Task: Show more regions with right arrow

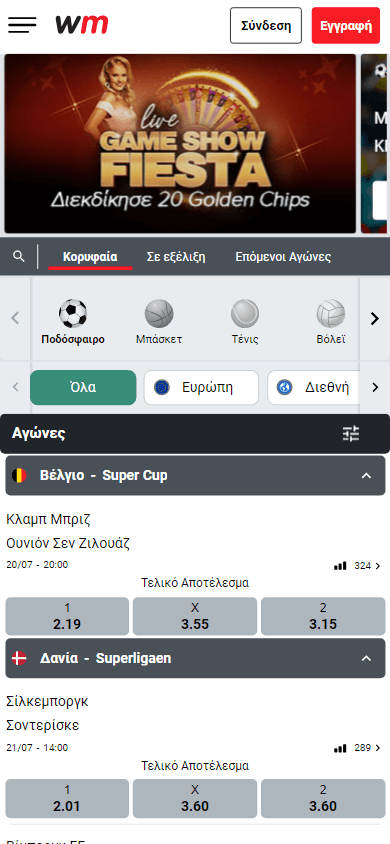Action: 375,387
